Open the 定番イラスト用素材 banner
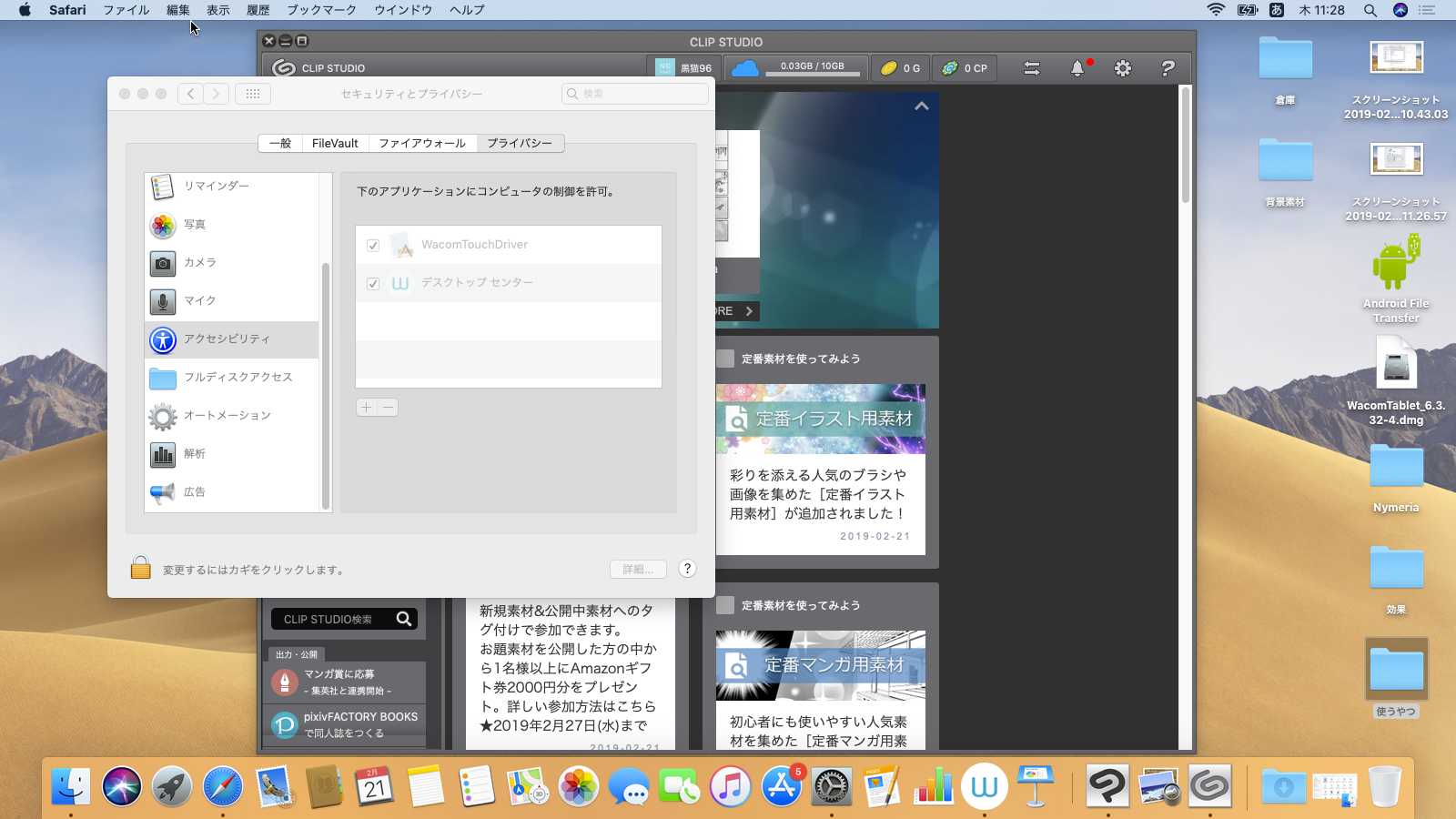Viewport: 1456px width, 819px height. (821, 419)
